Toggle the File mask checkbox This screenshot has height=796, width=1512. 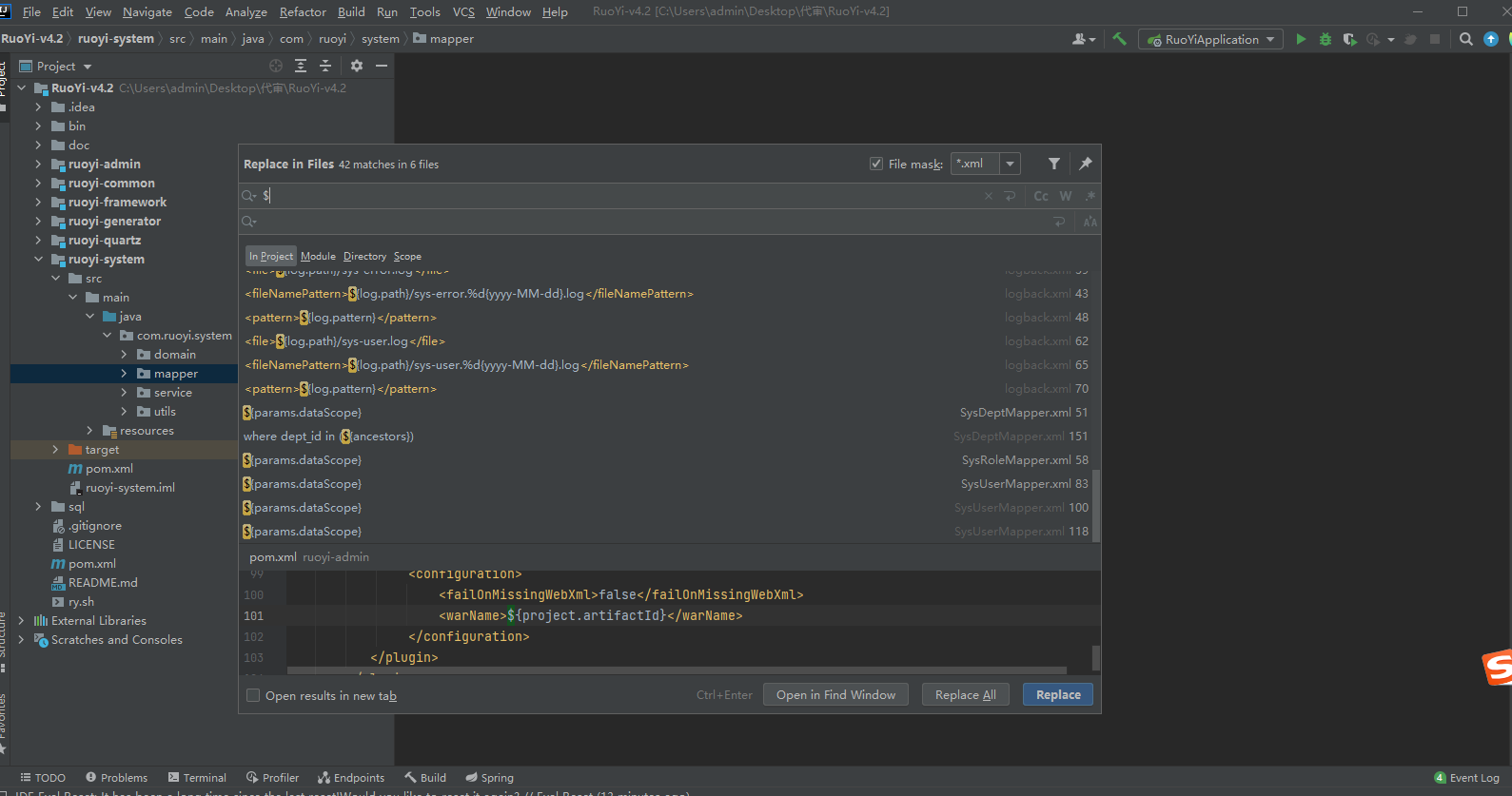876,164
